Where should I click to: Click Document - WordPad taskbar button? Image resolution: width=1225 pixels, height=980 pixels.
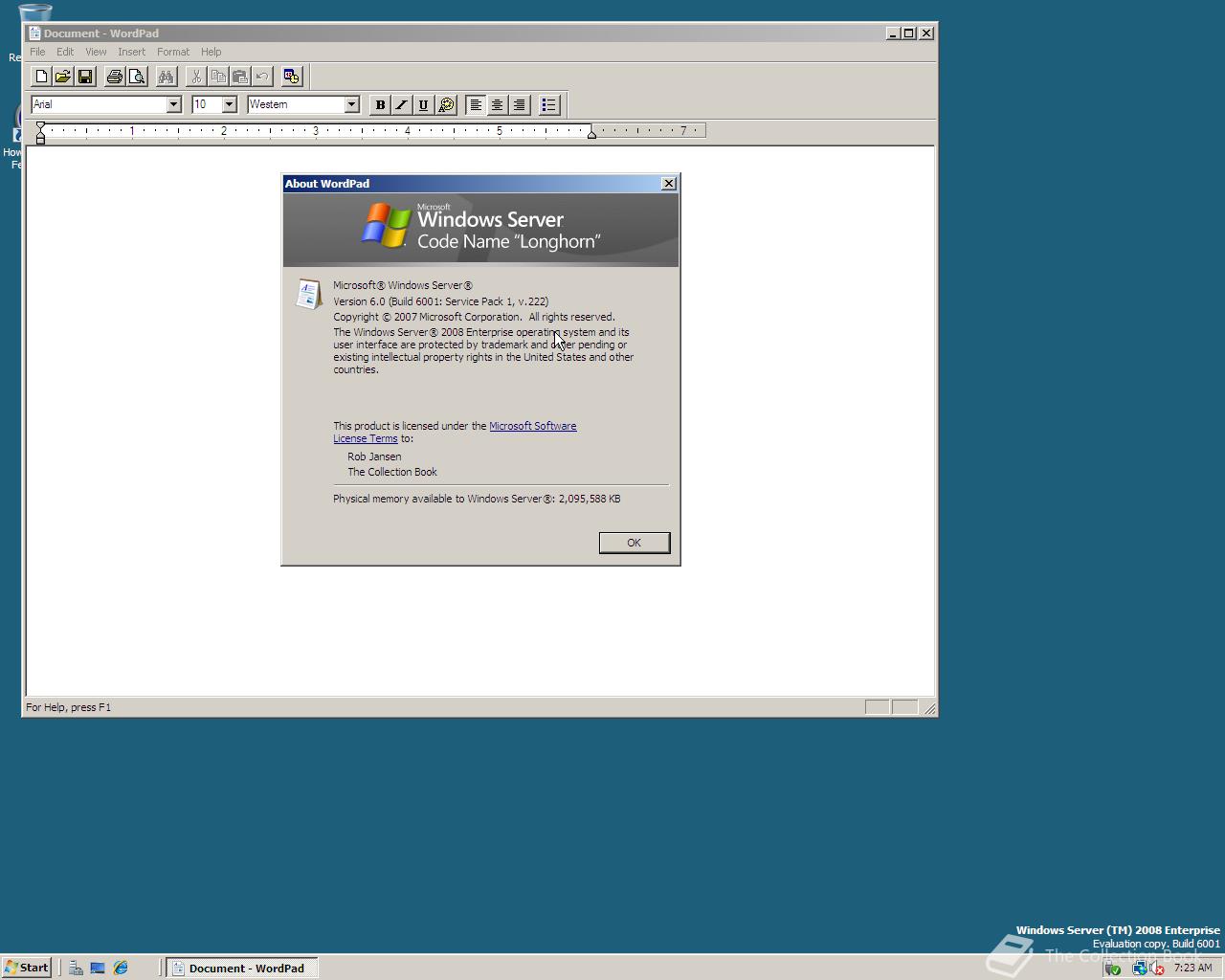242,968
